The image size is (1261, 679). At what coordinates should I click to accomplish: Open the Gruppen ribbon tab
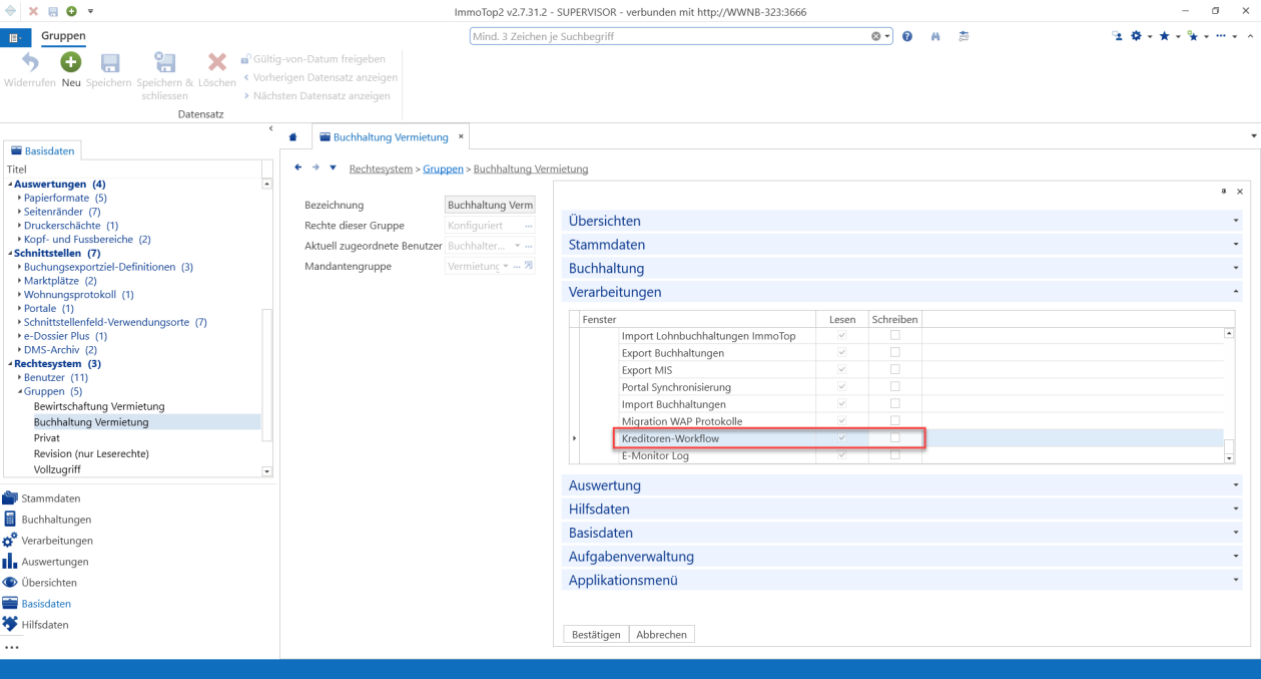pos(63,36)
